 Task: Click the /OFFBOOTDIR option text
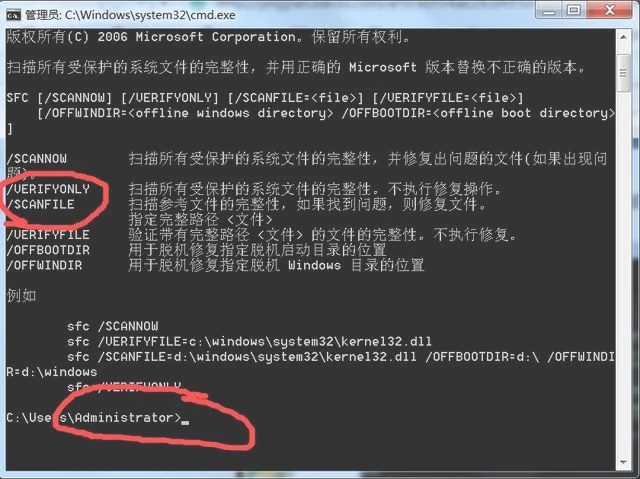[x=48, y=250]
